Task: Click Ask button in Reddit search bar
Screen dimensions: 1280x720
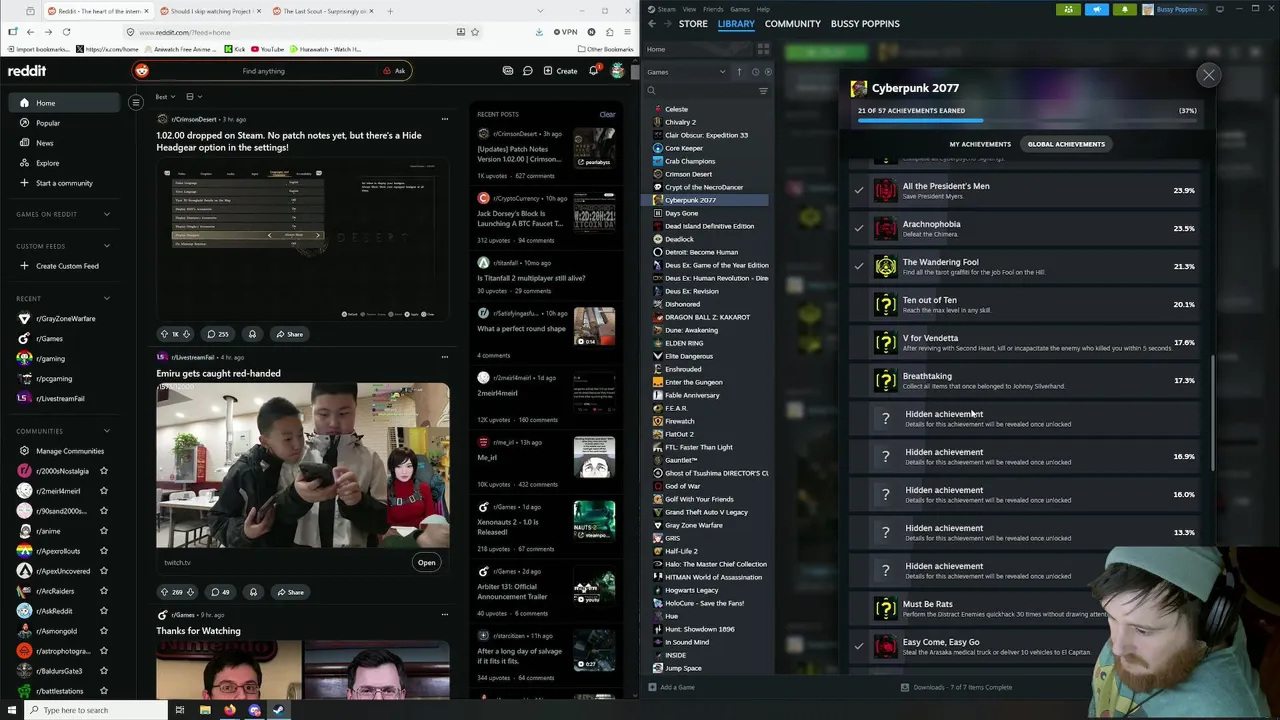Action: pos(394,71)
